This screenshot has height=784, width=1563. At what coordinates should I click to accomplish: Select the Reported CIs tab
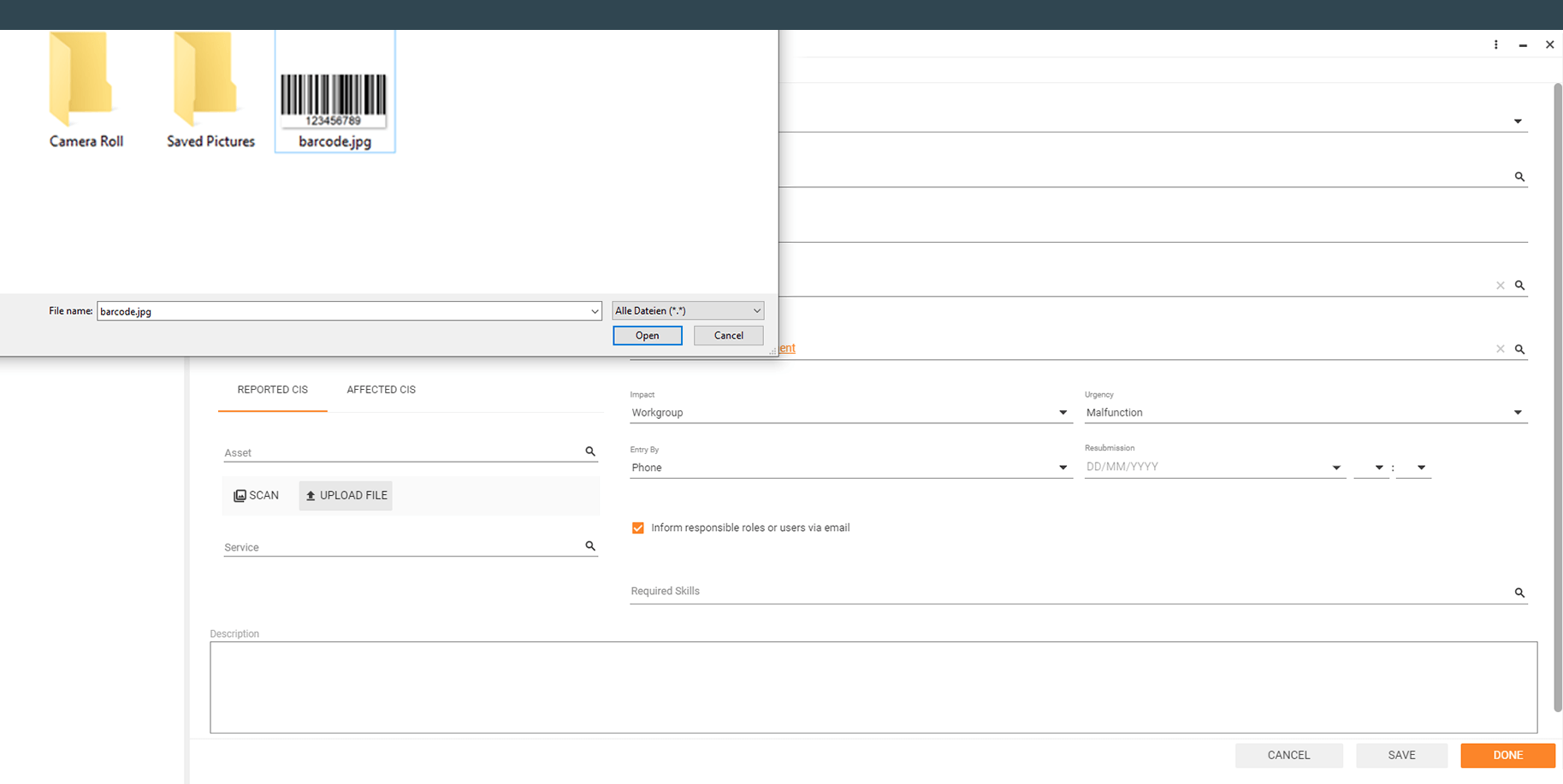point(272,390)
